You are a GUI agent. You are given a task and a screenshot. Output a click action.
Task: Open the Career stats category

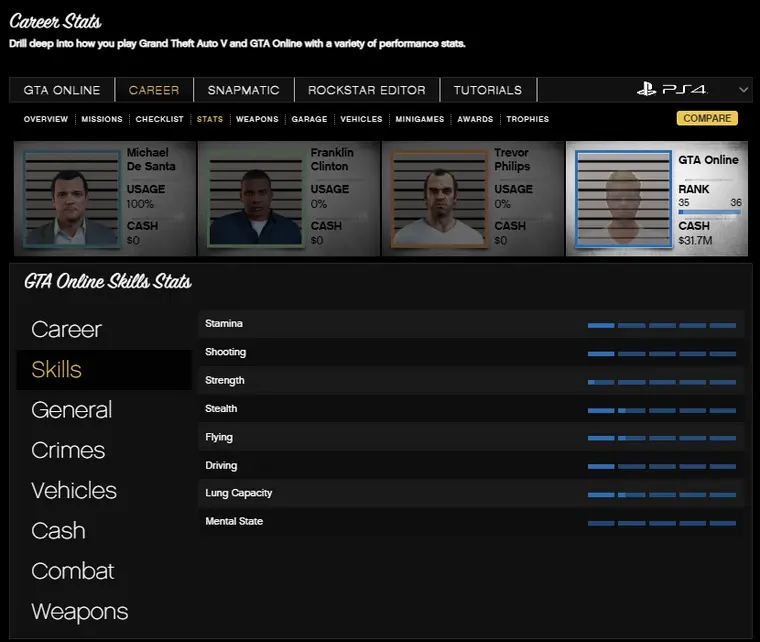[66, 329]
